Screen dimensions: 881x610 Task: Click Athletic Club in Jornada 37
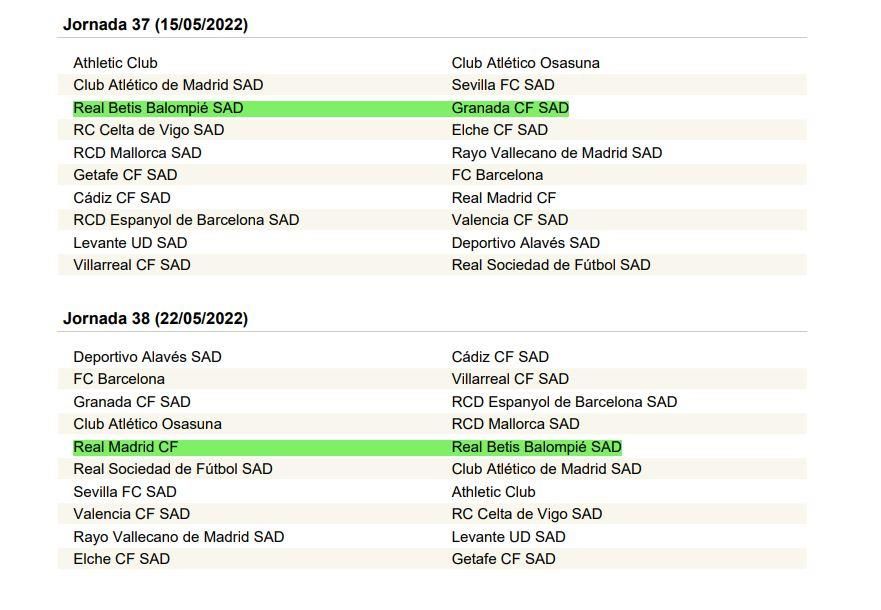click(x=115, y=63)
